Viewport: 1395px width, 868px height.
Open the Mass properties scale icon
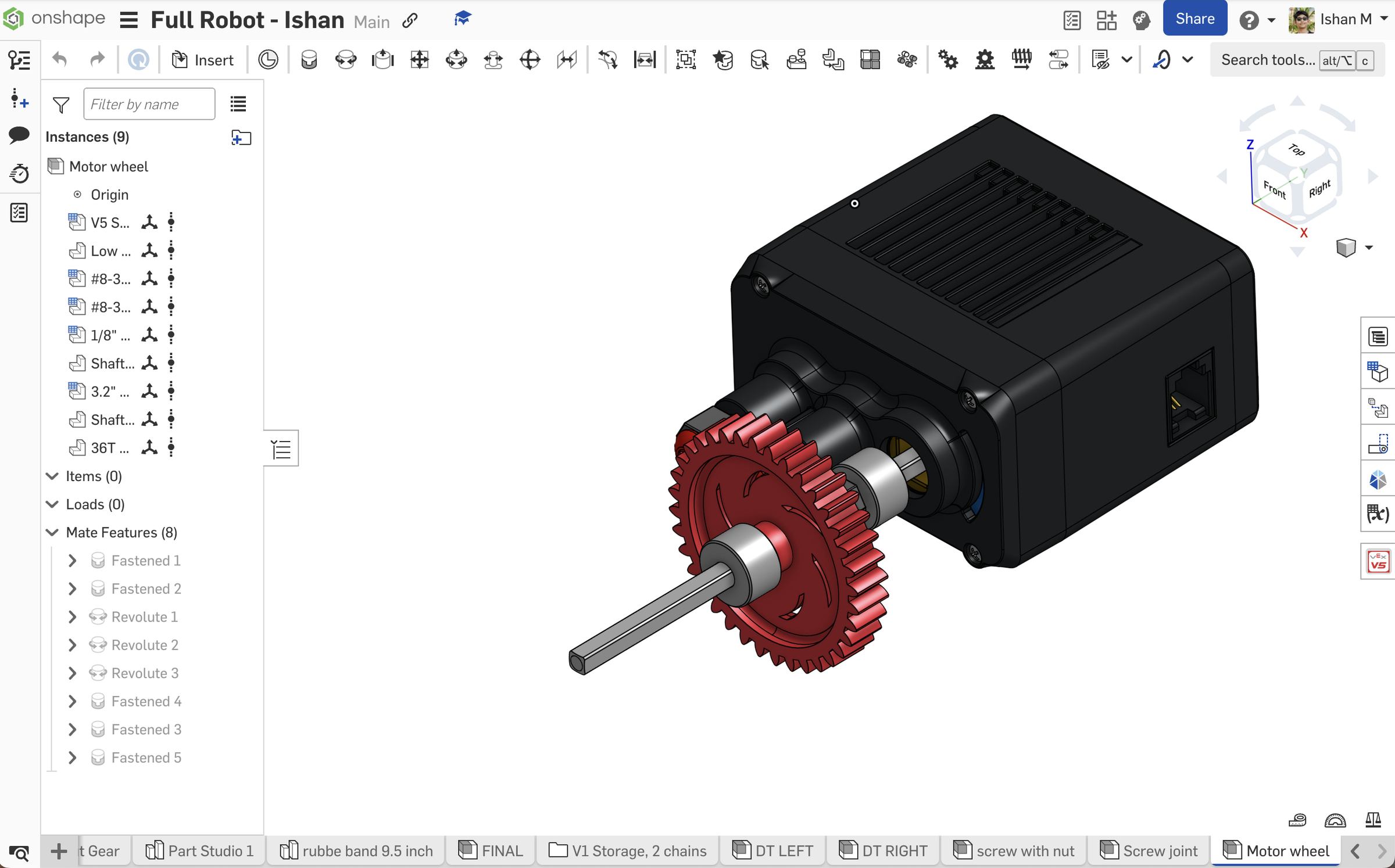click(1373, 820)
